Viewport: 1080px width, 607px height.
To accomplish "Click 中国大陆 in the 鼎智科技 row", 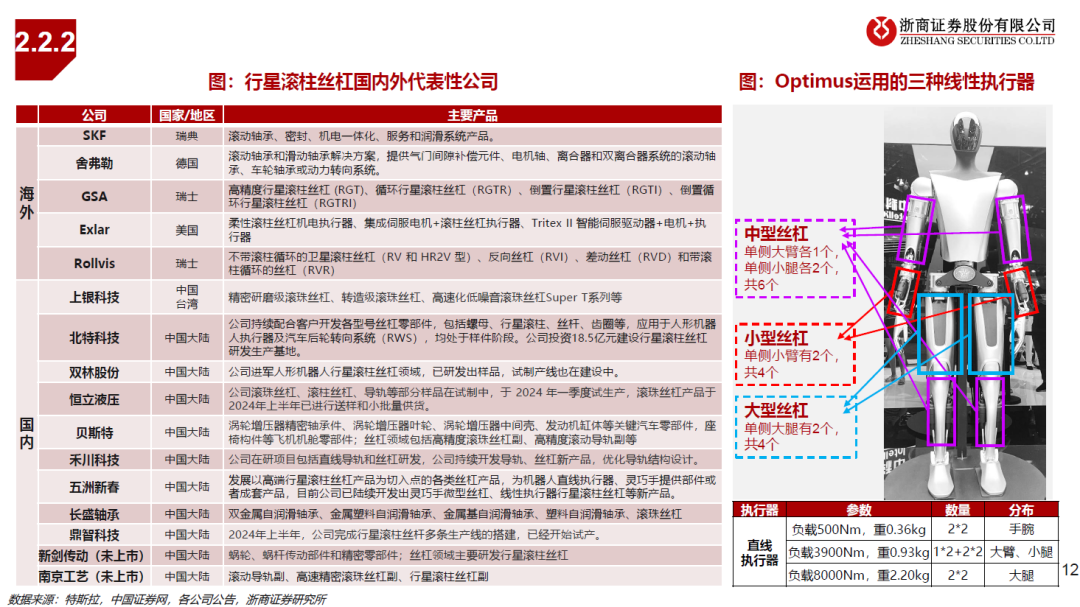I will 187,535.
